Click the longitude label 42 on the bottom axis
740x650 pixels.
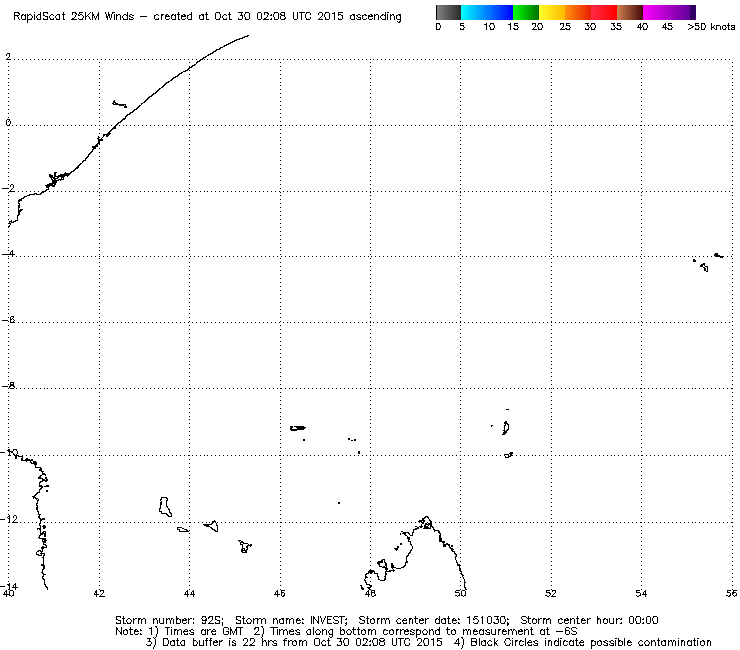coord(99,594)
